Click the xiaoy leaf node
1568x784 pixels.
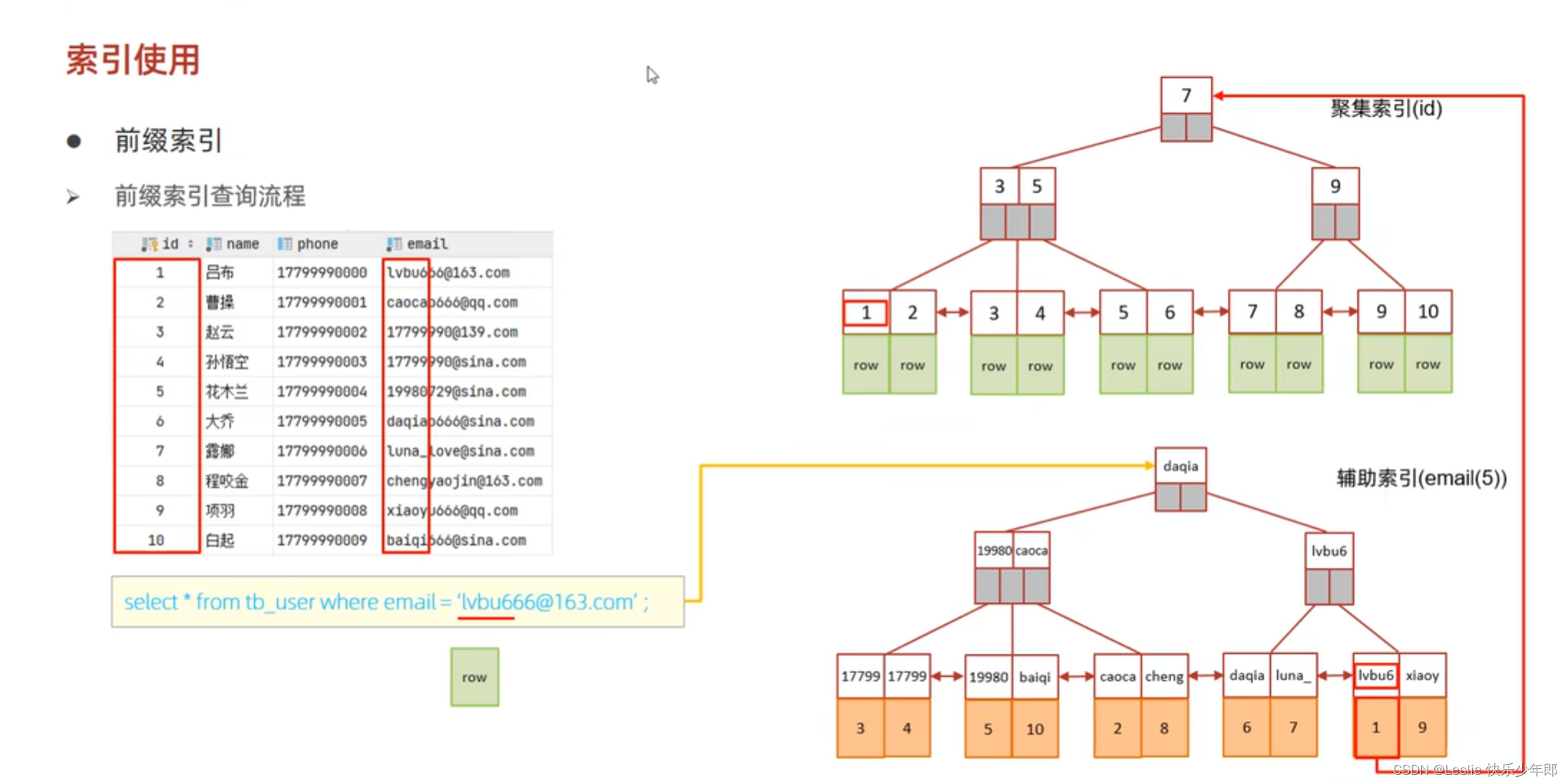(1422, 675)
